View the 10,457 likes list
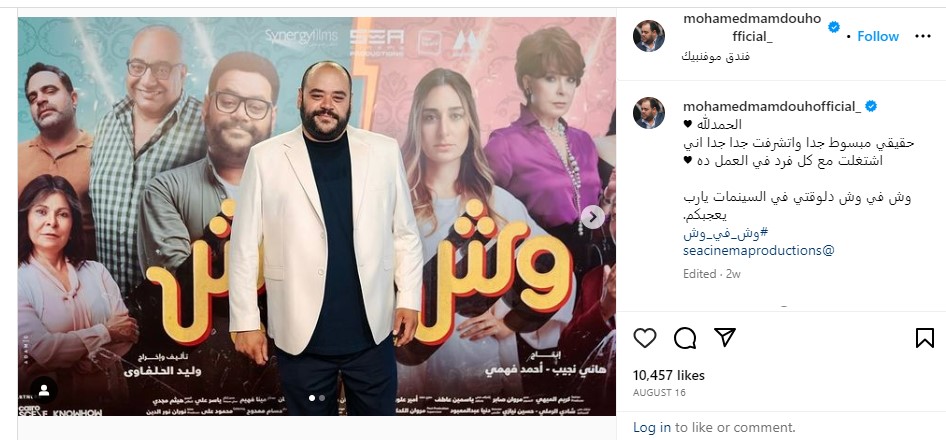The width and height of the screenshot is (946, 440). 668,375
